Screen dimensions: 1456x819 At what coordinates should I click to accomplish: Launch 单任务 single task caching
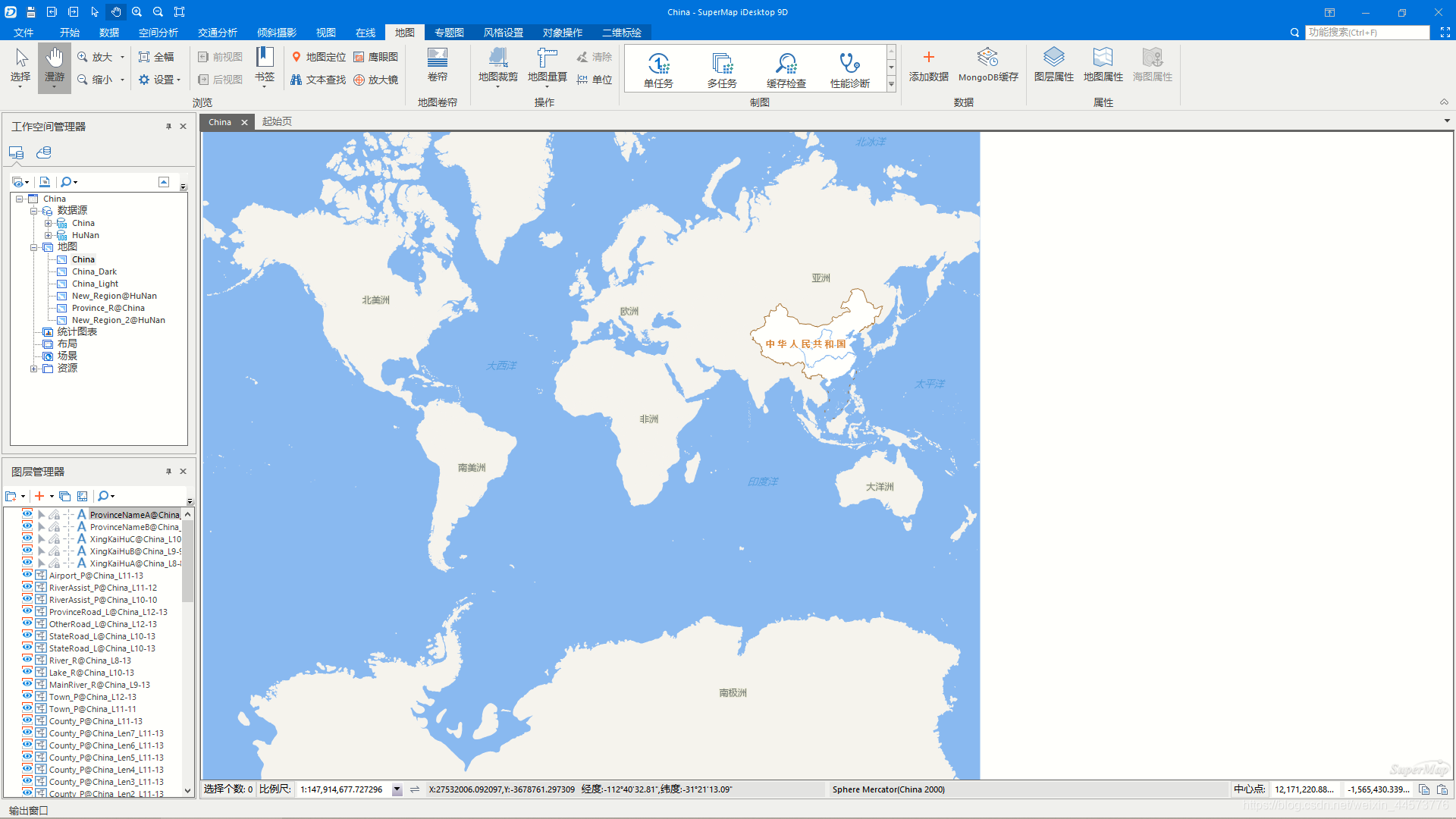coord(658,70)
